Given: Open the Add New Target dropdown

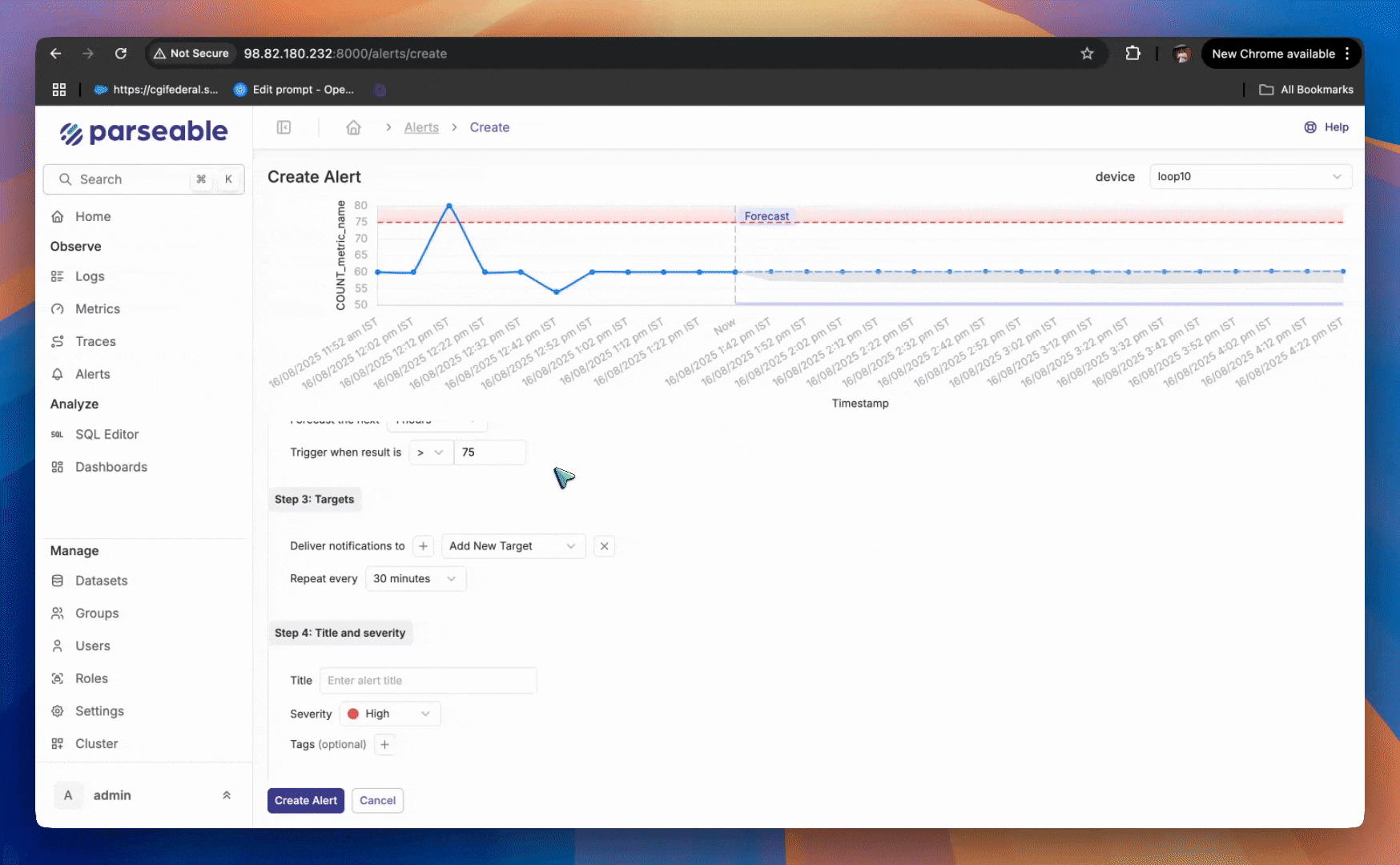Looking at the screenshot, I should pos(513,546).
